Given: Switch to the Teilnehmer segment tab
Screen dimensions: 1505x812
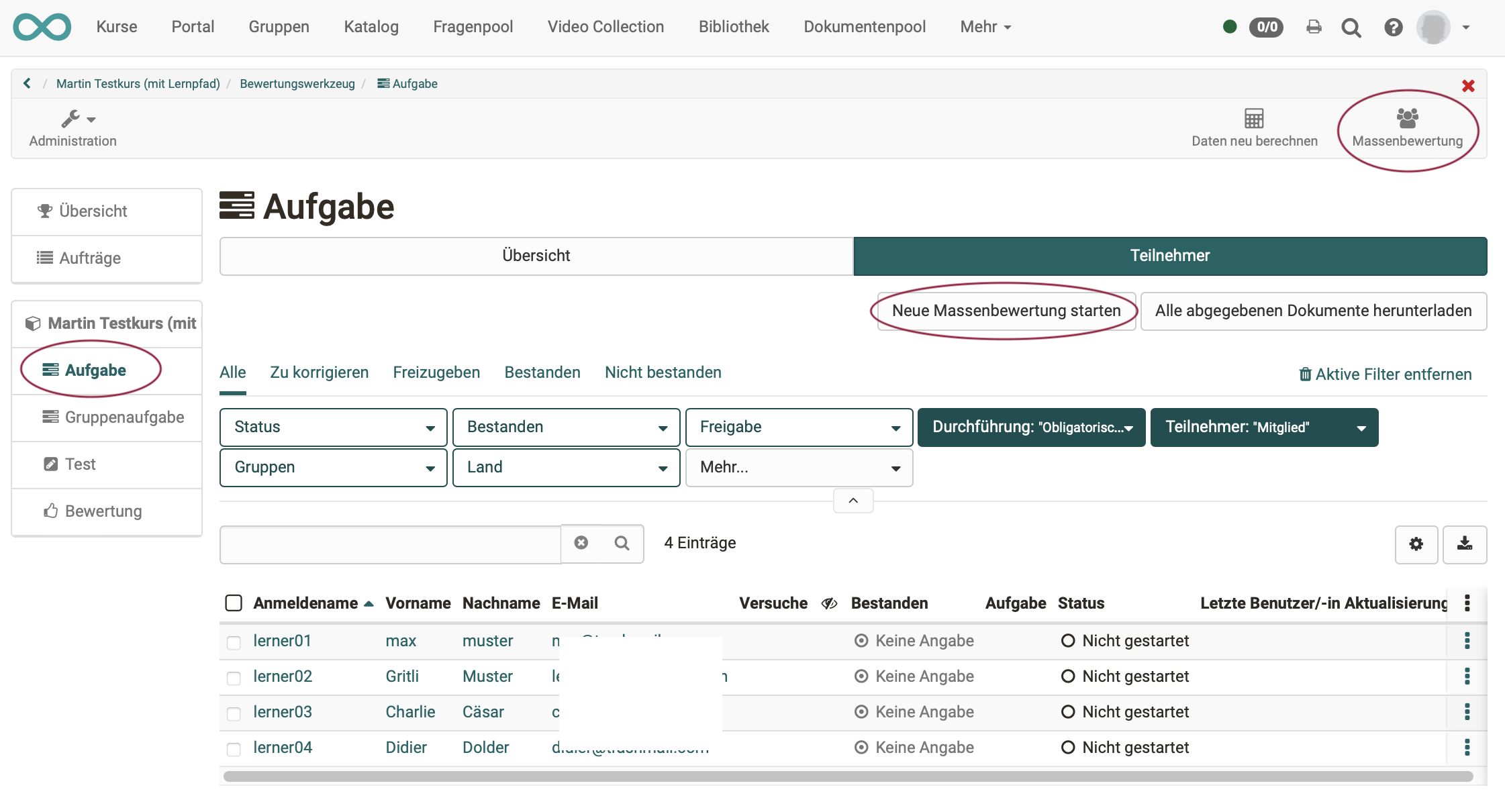Looking at the screenshot, I should coord(1170,256).
